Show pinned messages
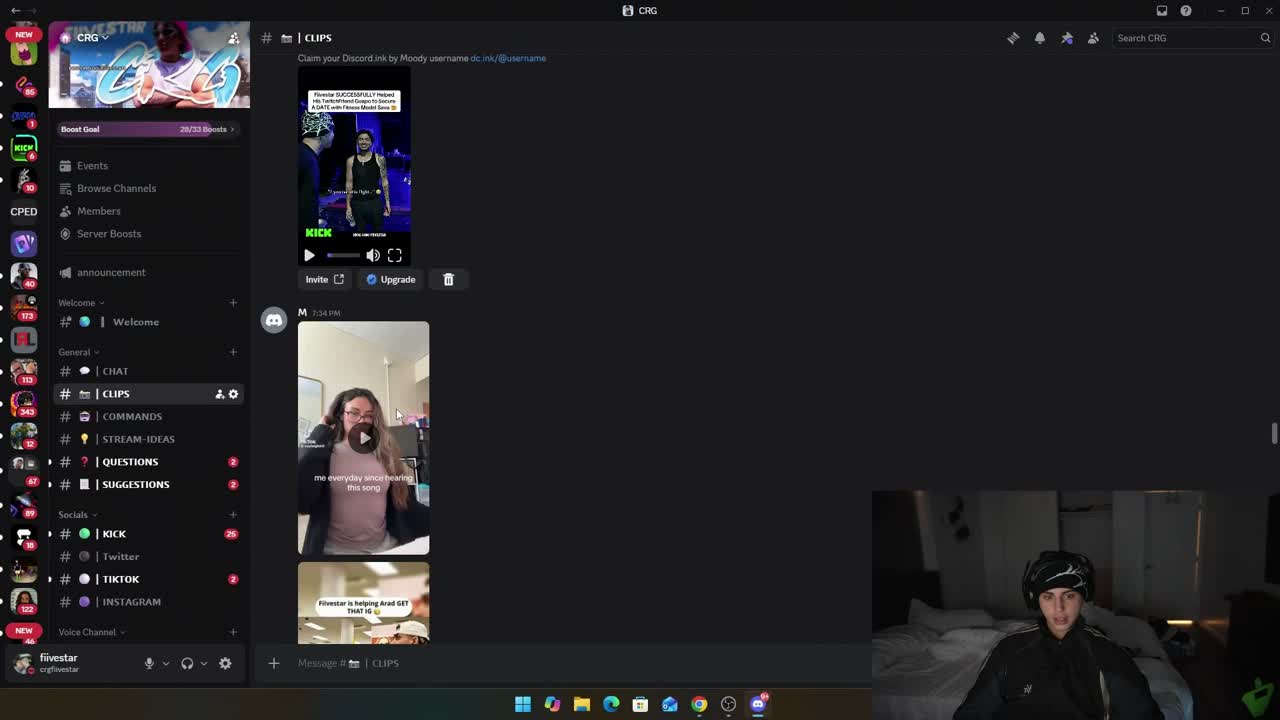The width and height of the screenshot is (1280, 720). [x=1067, y=38]
